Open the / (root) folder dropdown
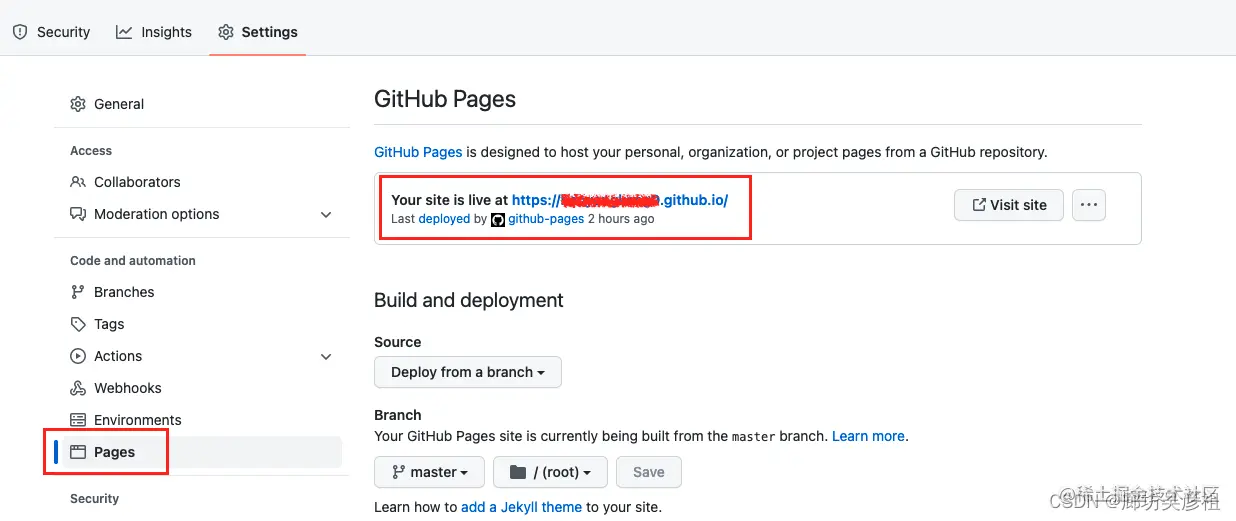Screen dimensions: 1236x521 (x=550, y=472)
